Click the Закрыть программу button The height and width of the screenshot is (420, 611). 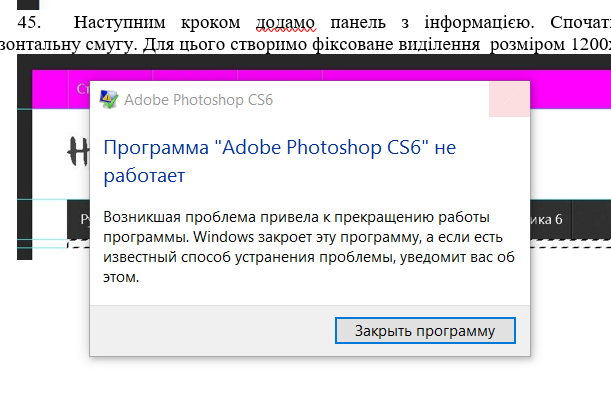[x=425, y=331]
